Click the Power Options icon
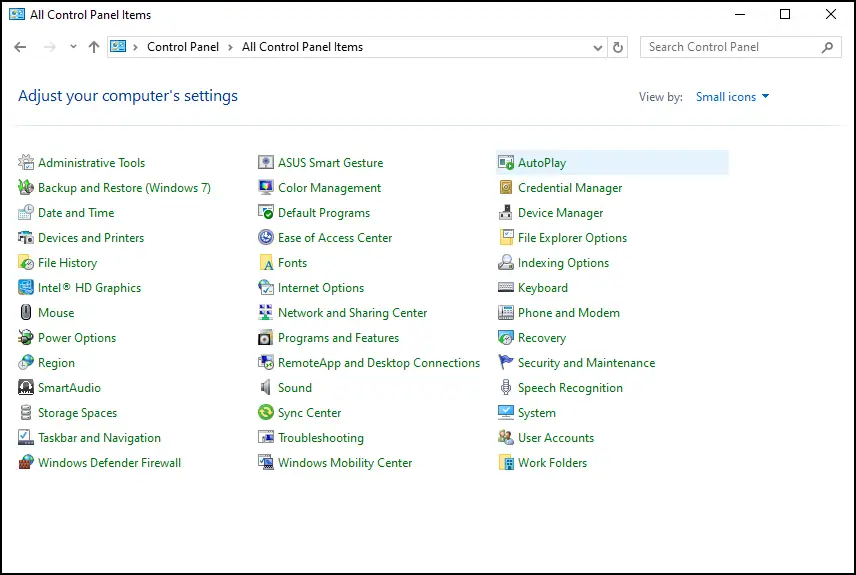 [x=26, y=337]
